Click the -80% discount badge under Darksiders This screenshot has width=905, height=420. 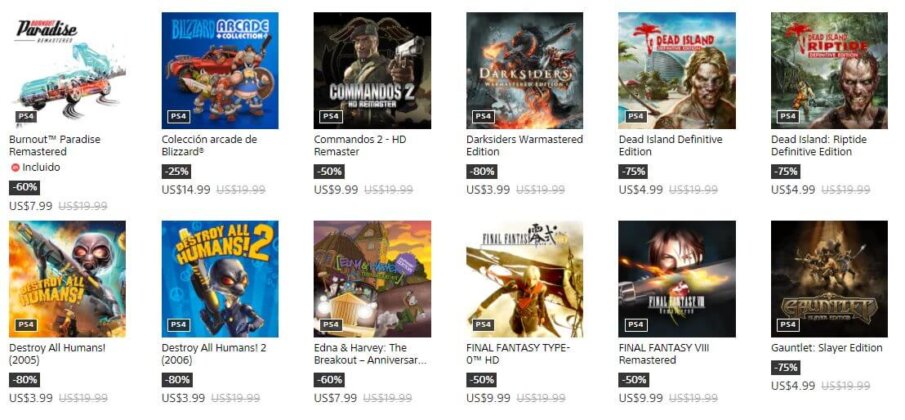[x=481, y=171]
